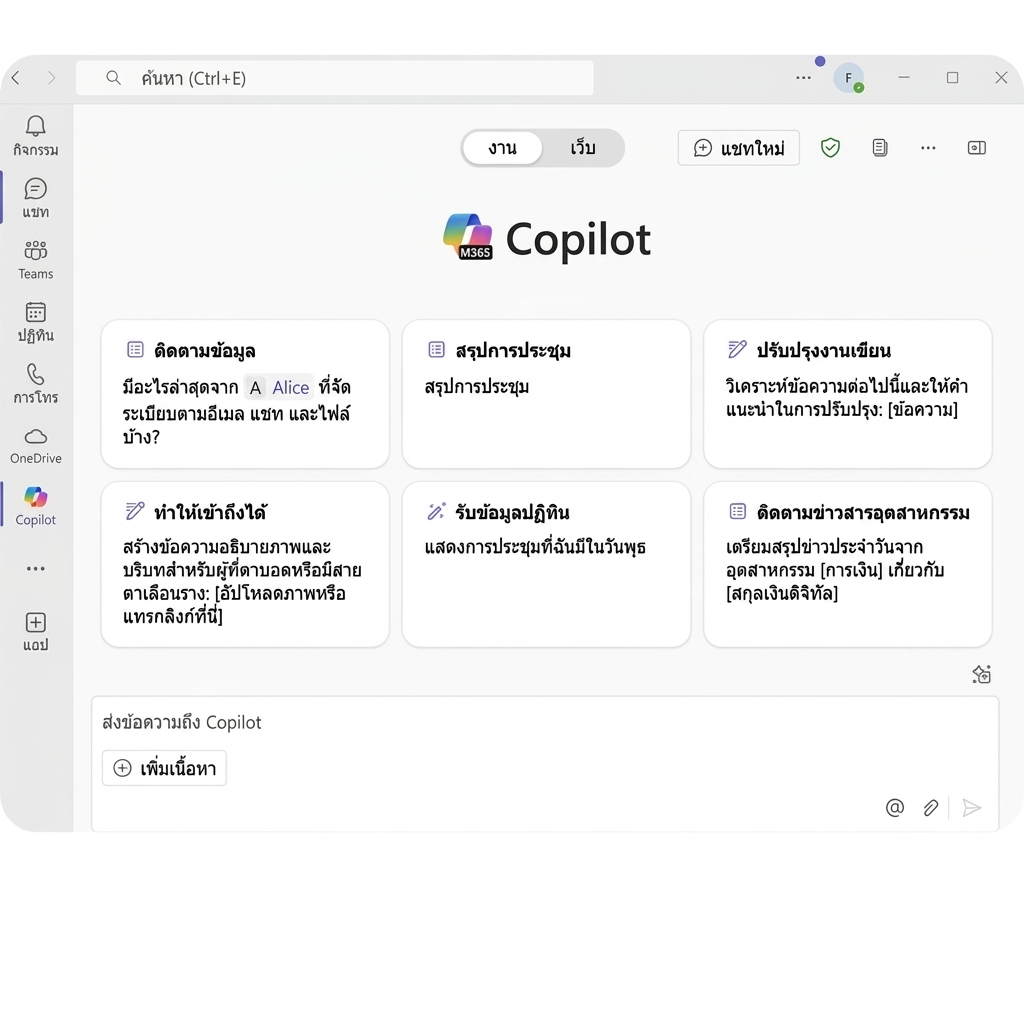The height and width of the screenshot is (1024, 1024).
Task: Click the send arrow icon
Action: [x=971, y=808]
